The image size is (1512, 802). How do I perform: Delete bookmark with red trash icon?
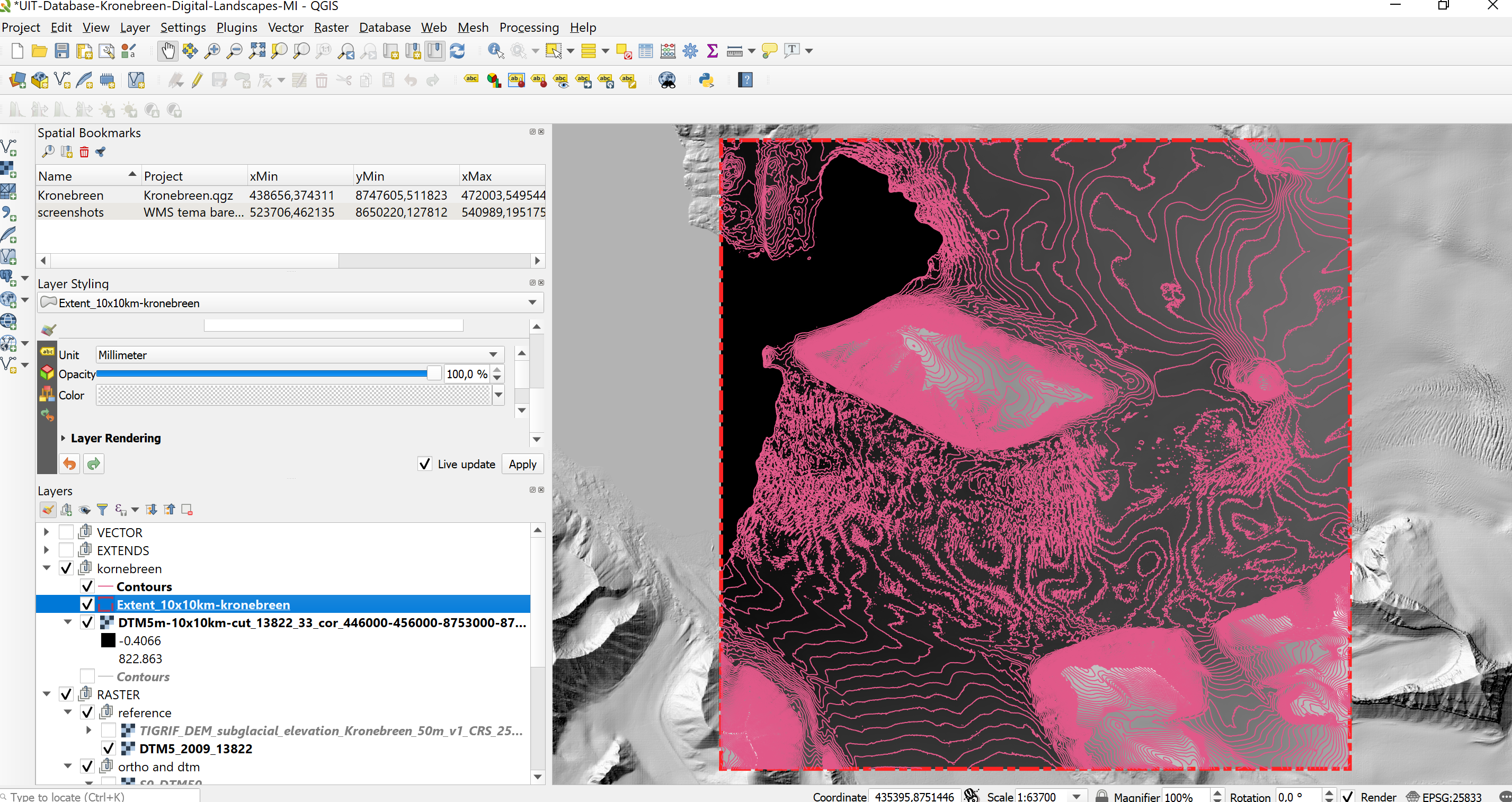coord(84,152)
